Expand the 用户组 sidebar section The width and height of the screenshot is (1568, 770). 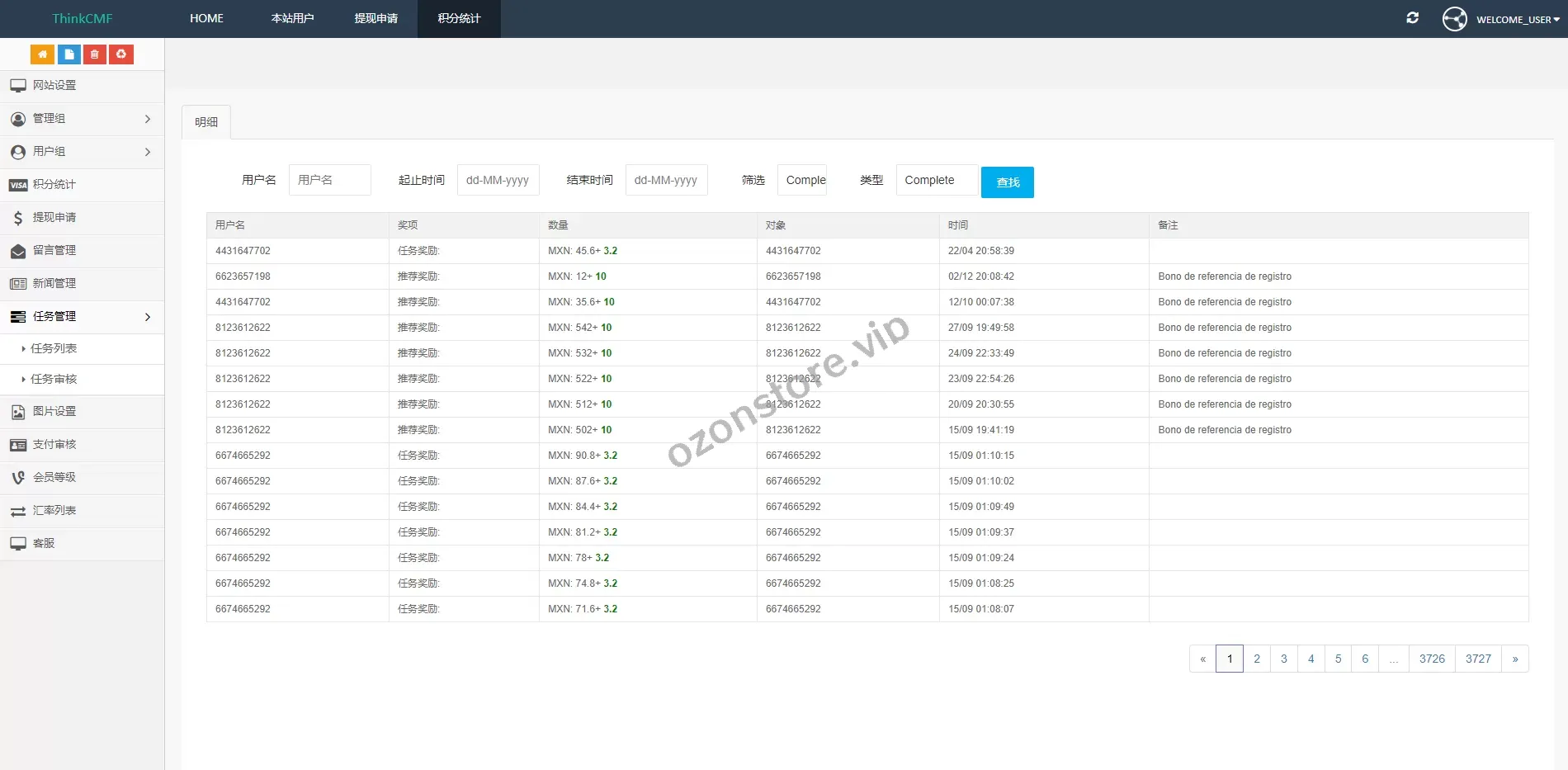82,152
